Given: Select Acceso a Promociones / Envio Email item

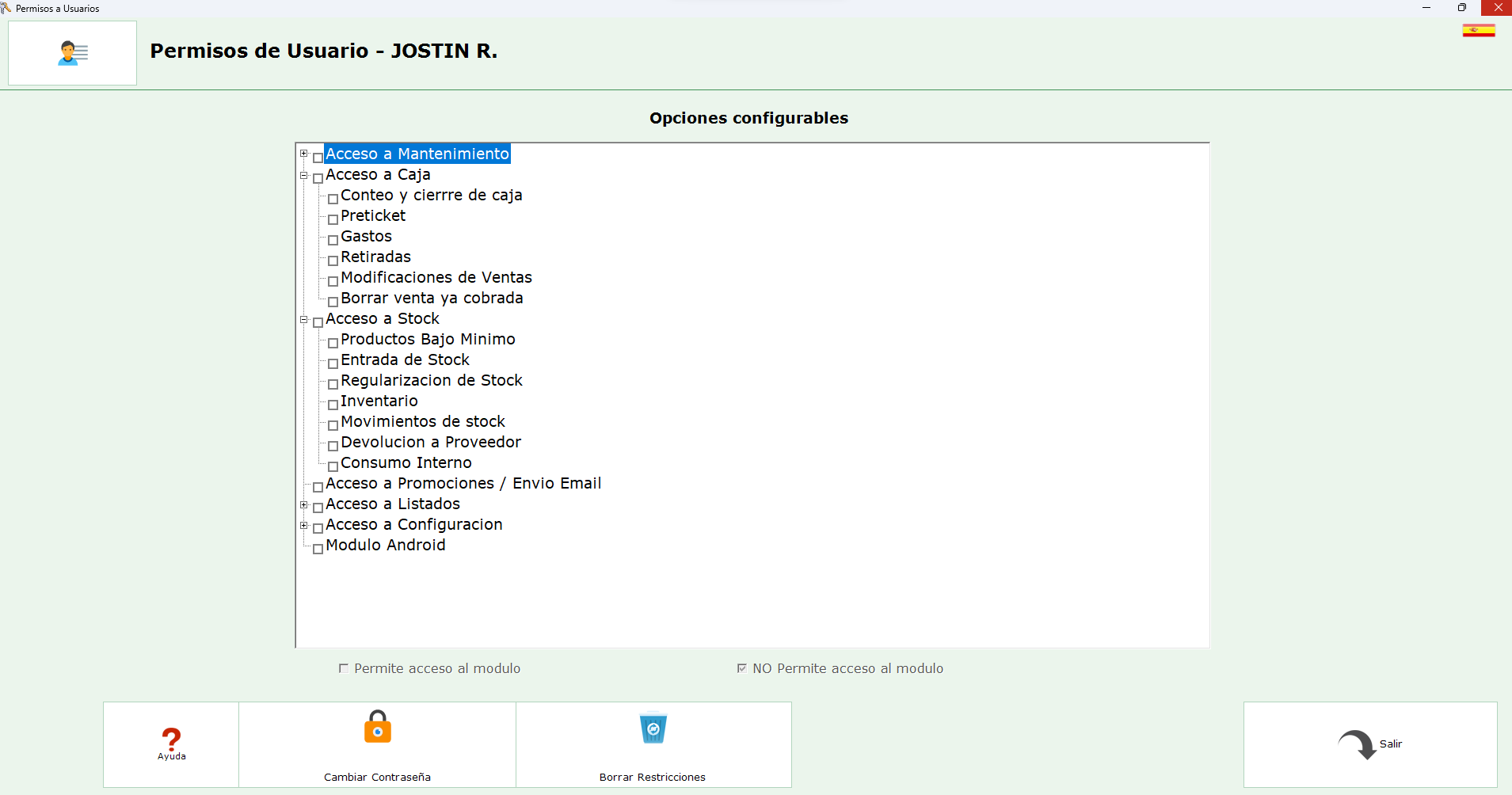Looking at the screenshot, I should (x=463, y=484).
